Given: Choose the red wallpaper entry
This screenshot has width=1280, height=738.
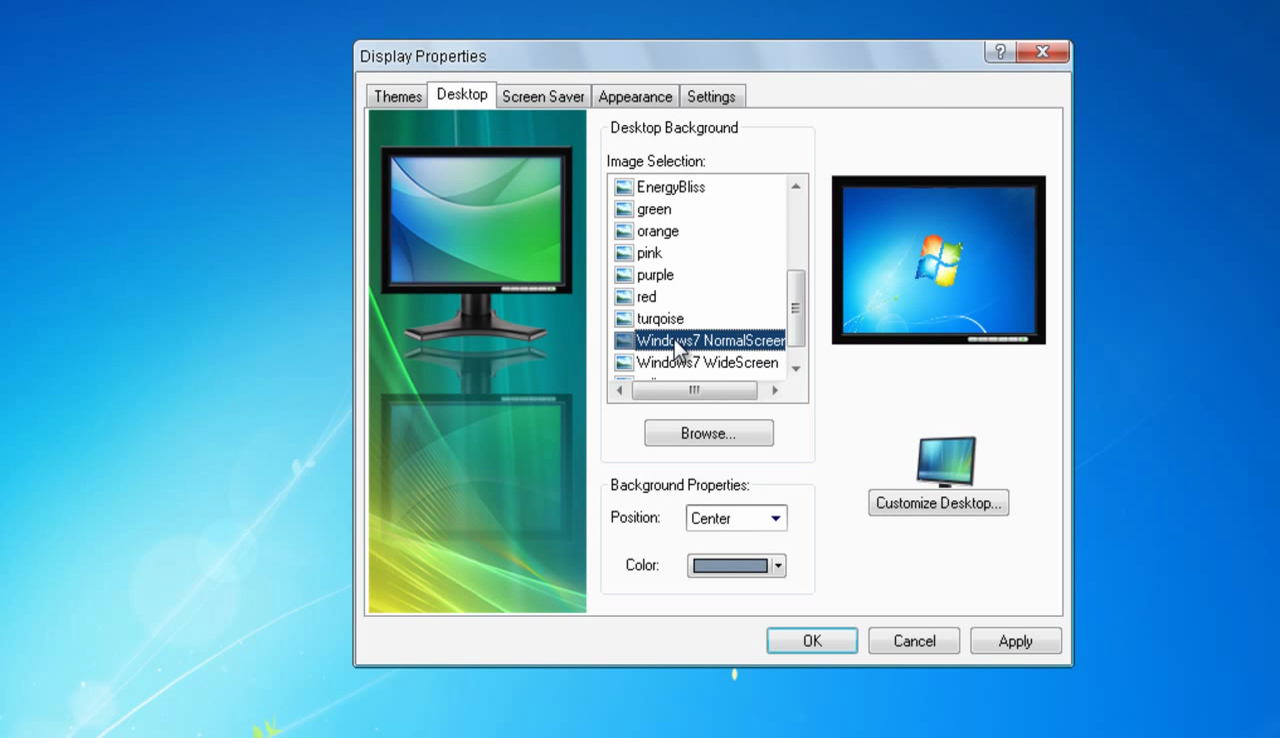Looking at the screenshot, I should point(646,297).
